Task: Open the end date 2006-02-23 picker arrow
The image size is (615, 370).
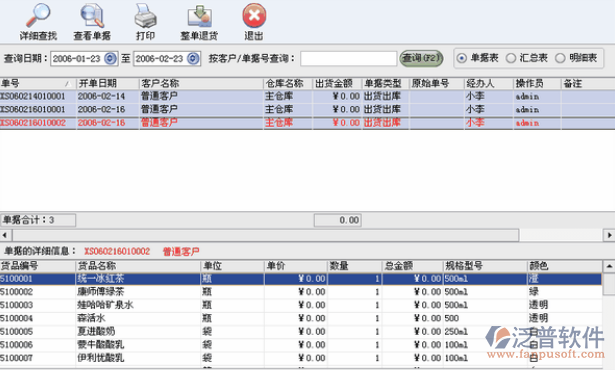Action: [193, 58]
